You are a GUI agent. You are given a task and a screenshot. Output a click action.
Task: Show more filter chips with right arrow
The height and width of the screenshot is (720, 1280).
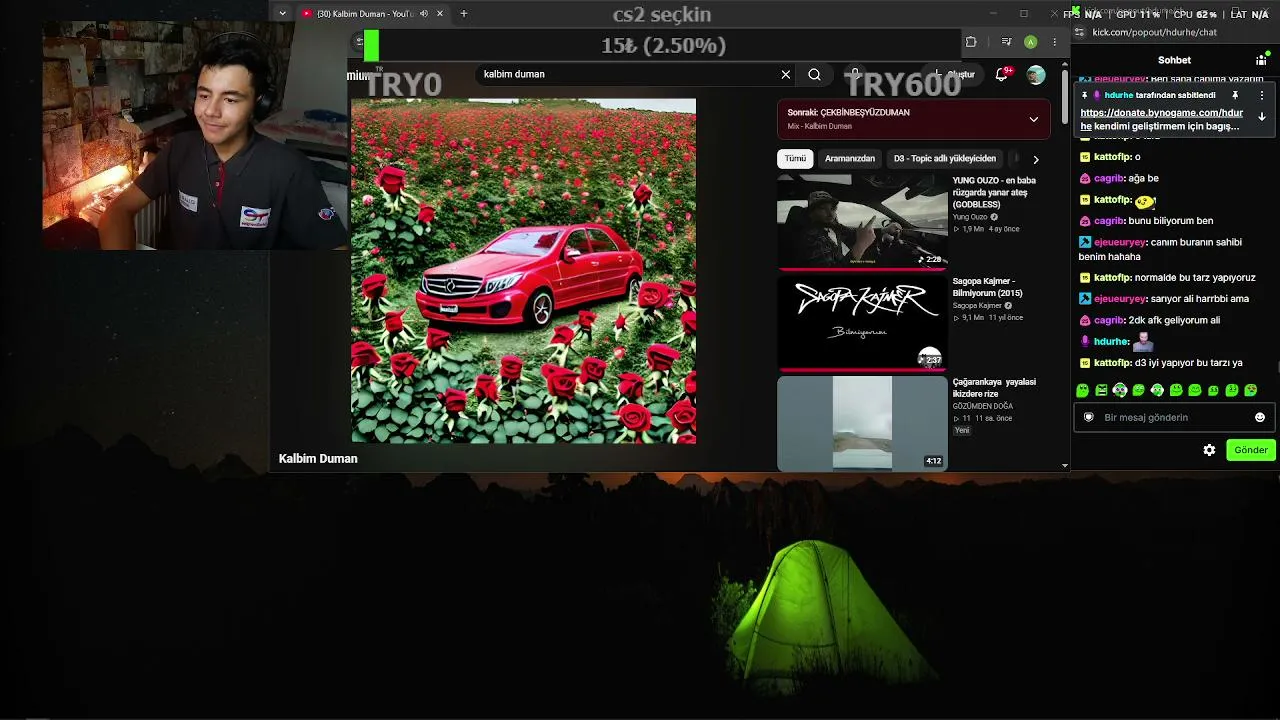(1036, 159)
